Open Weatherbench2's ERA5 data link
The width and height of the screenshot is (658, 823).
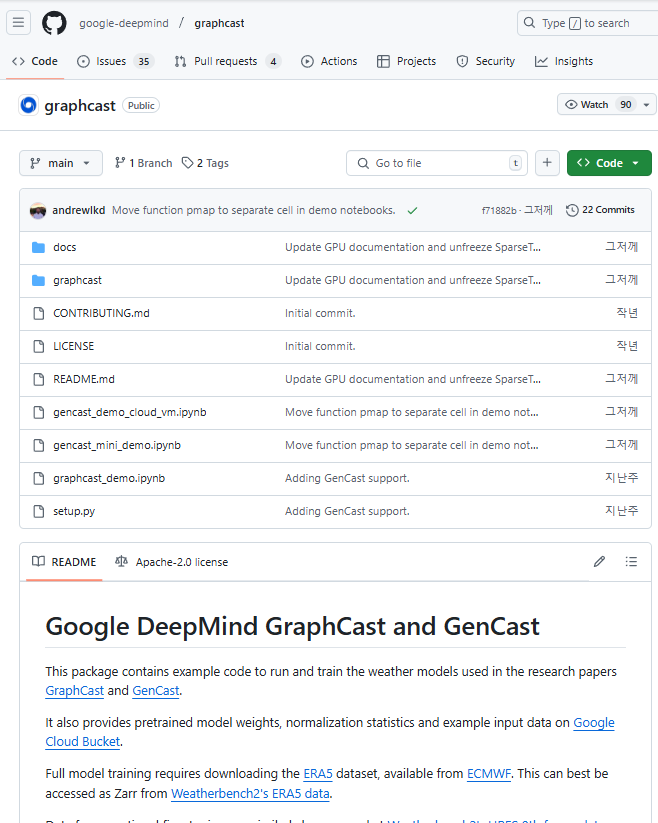coord(250,794)
